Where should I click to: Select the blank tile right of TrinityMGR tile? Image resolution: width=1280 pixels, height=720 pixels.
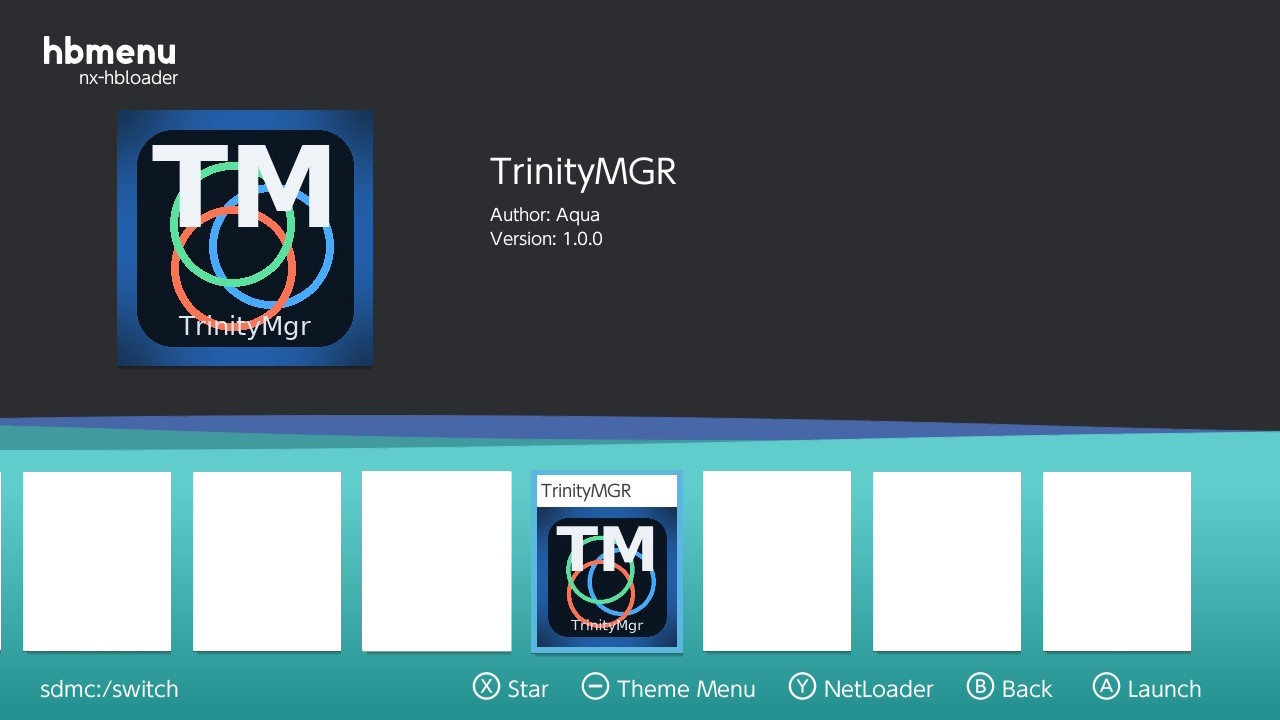pyautogui.click(x=777, y=561)
